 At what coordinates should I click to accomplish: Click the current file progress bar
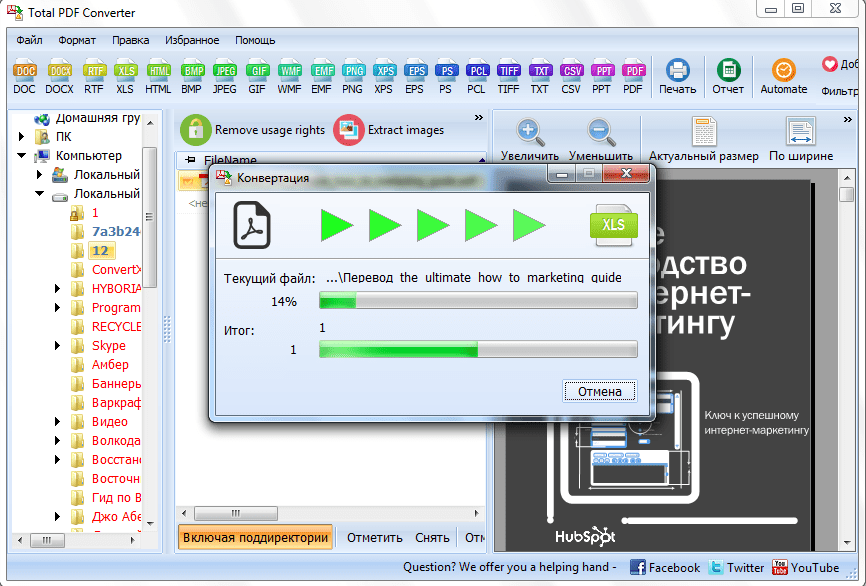coord(477,301)
